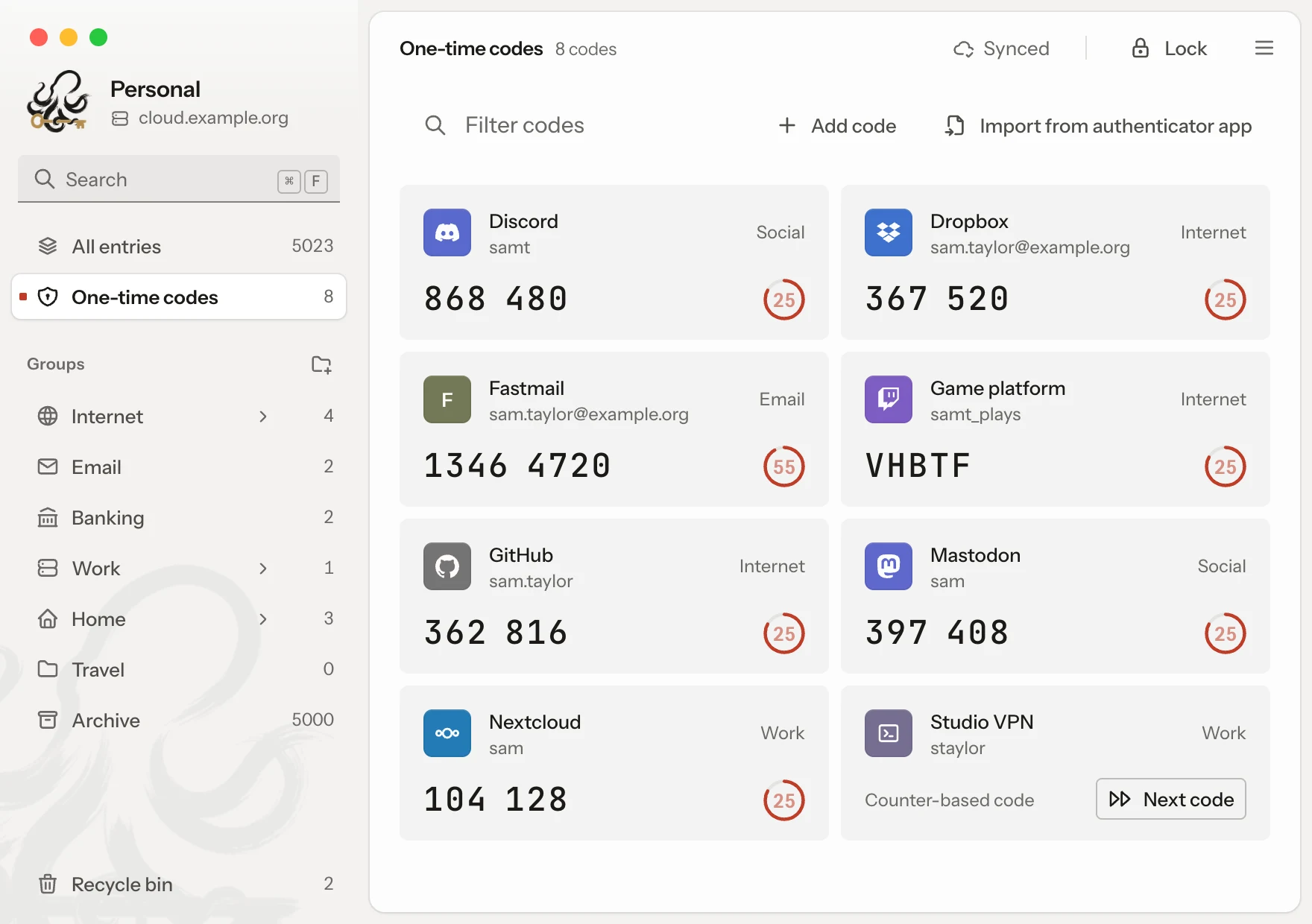The height and width of the screenshot is (924, 1312).
Task: Select One-time codes sidebar item
Action: click(x=179, y=297)
